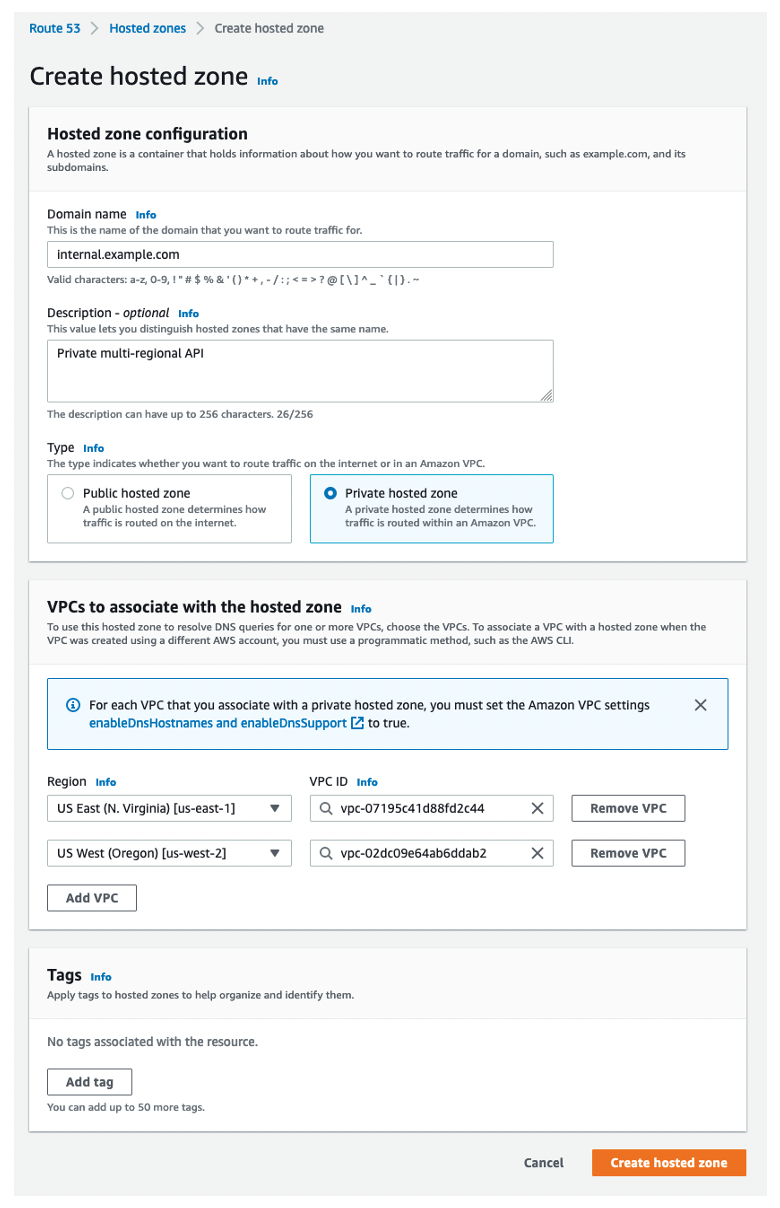Click the Info link next to Domain name
780x1208 pixels.
click(x=146, y=214)
